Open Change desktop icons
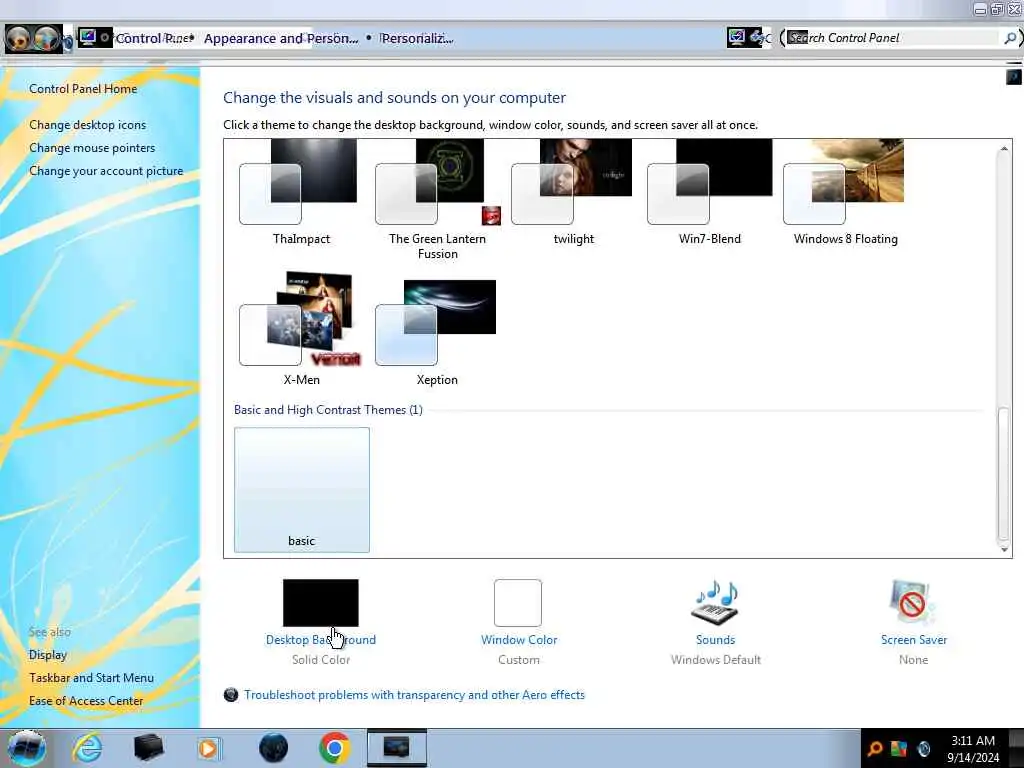1024x768 pixels. point(88,125)
